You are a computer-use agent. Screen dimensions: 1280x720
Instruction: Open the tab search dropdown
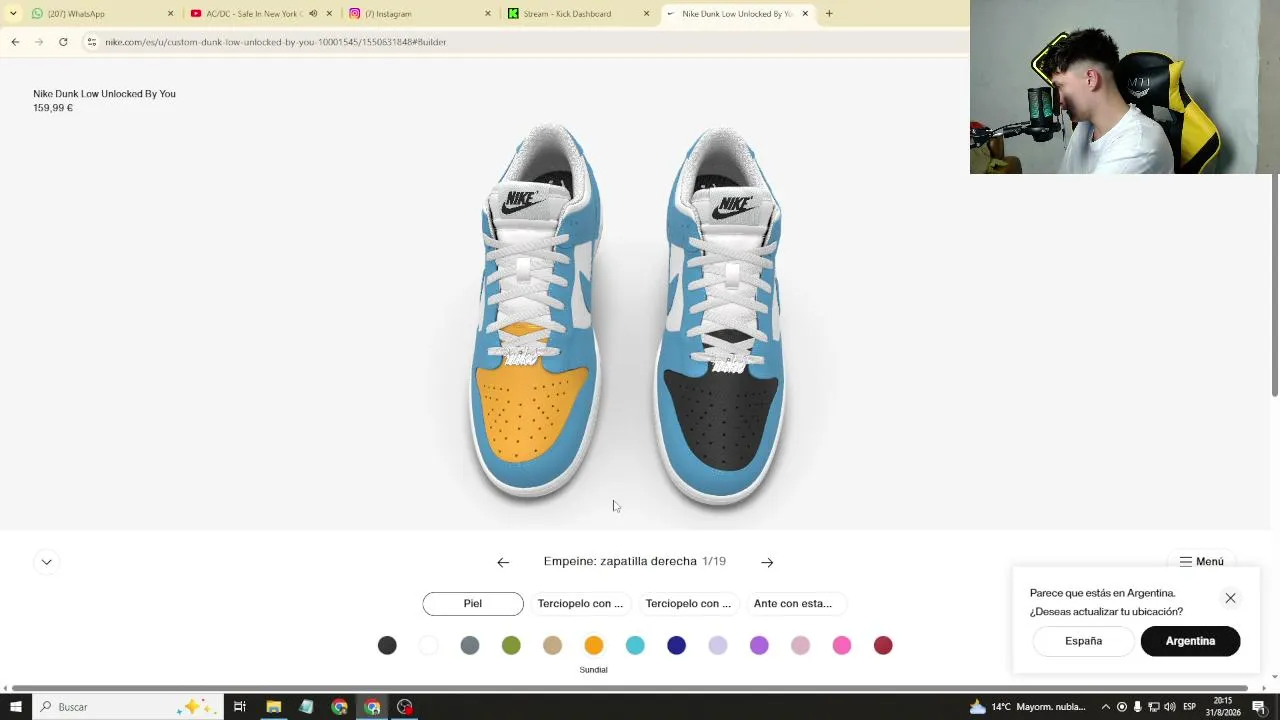[x=13, y=14]
